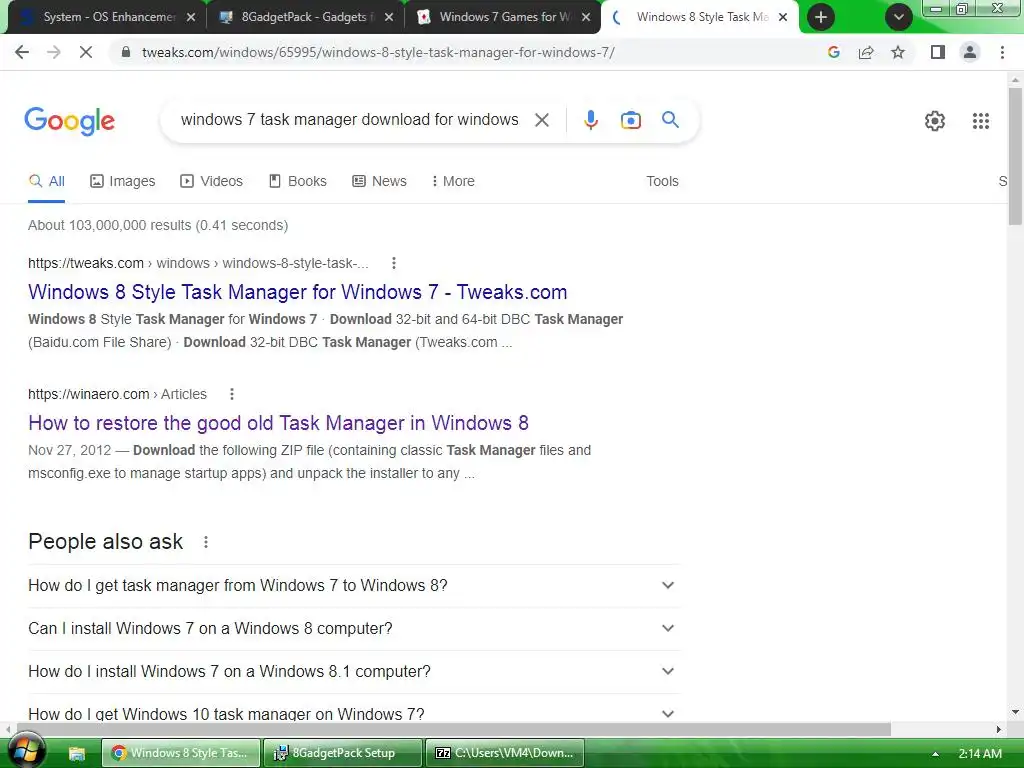Viewport: 1024px width, 768px height.
Task: Click the vertical scrollbar thumb
Action: pos(1015,157)
